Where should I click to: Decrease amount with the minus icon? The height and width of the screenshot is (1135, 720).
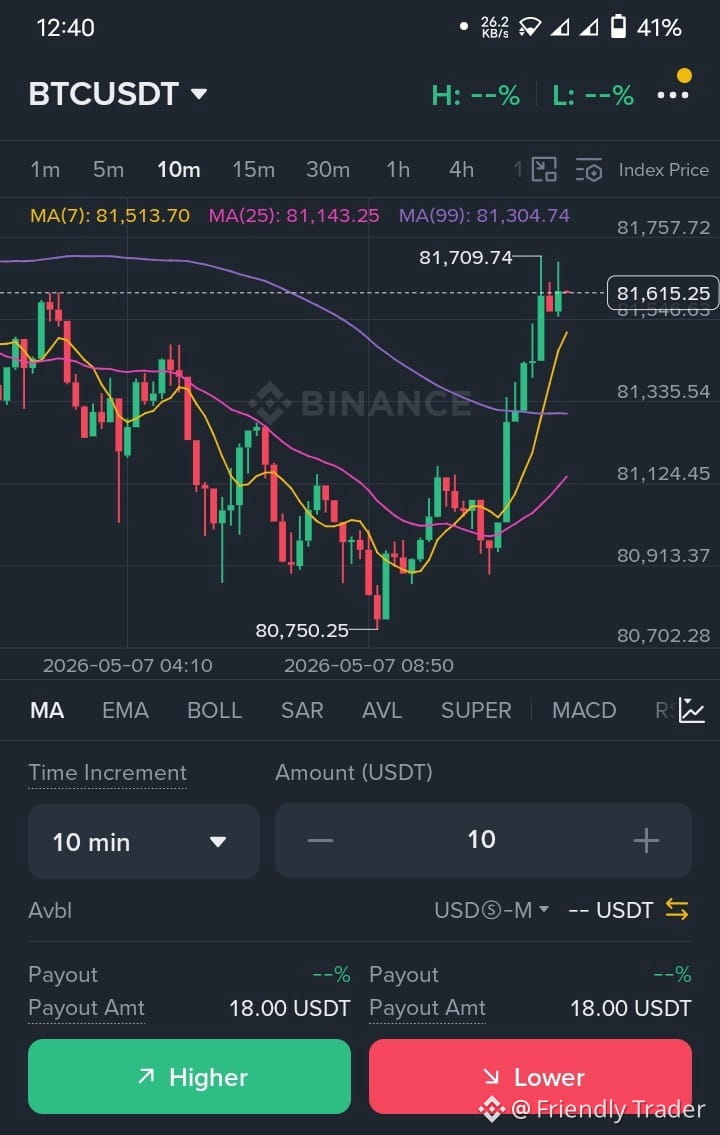[x=321, y=840]
